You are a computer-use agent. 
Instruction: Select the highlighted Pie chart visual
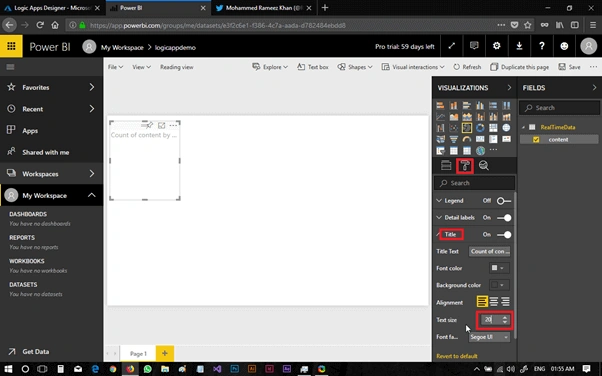click(x=467, y=128)
